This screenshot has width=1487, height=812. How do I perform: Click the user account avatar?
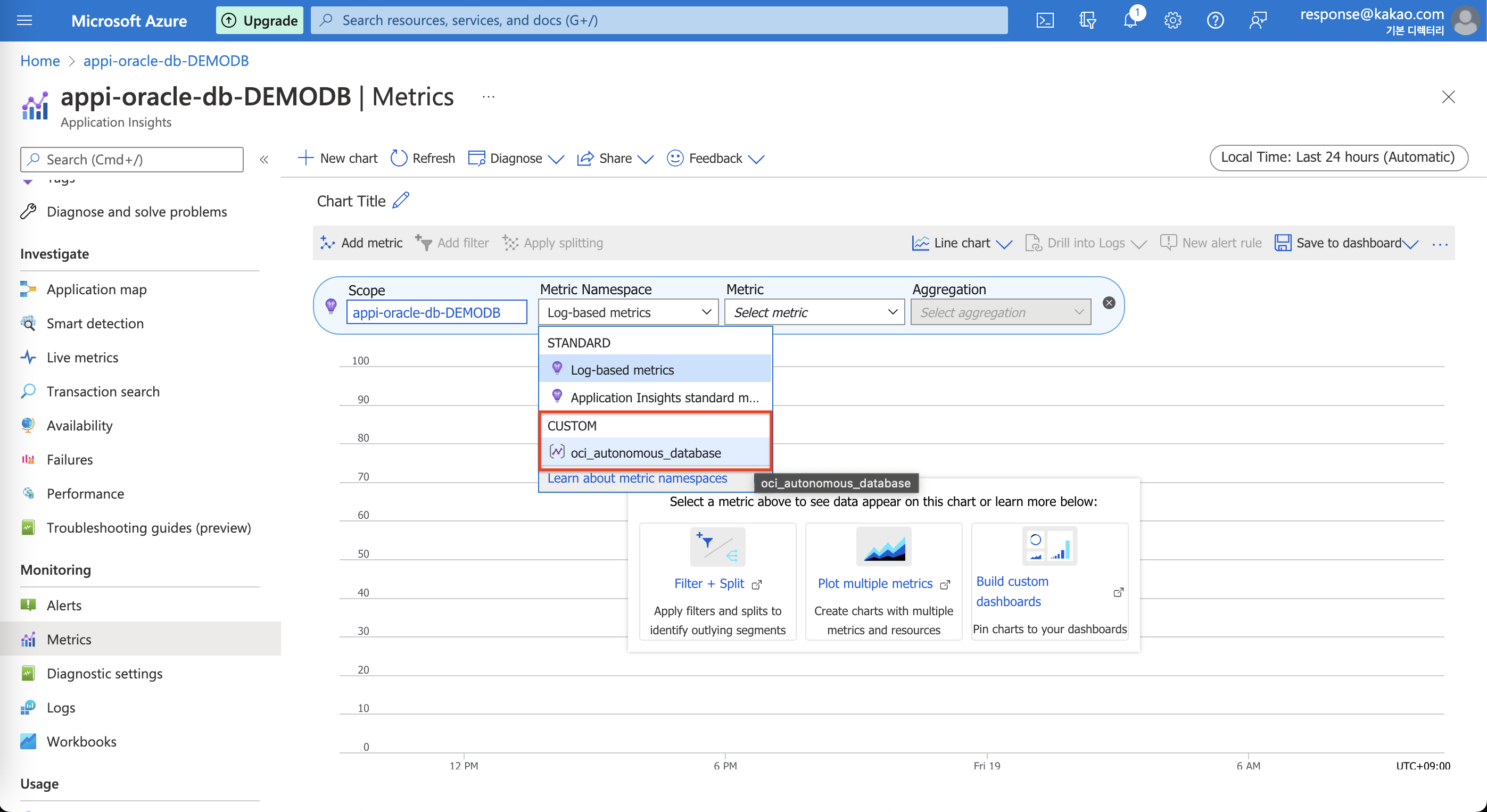point(1465,21)
